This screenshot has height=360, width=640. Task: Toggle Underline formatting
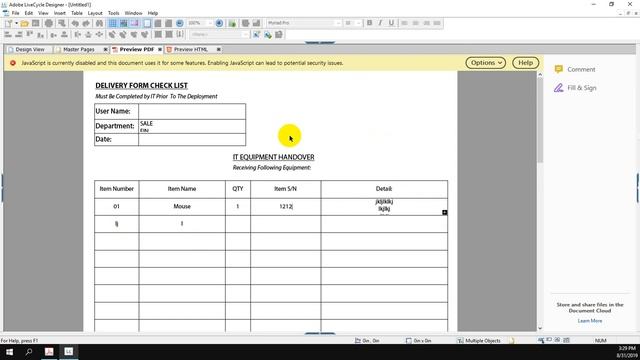tap(391, 23)
